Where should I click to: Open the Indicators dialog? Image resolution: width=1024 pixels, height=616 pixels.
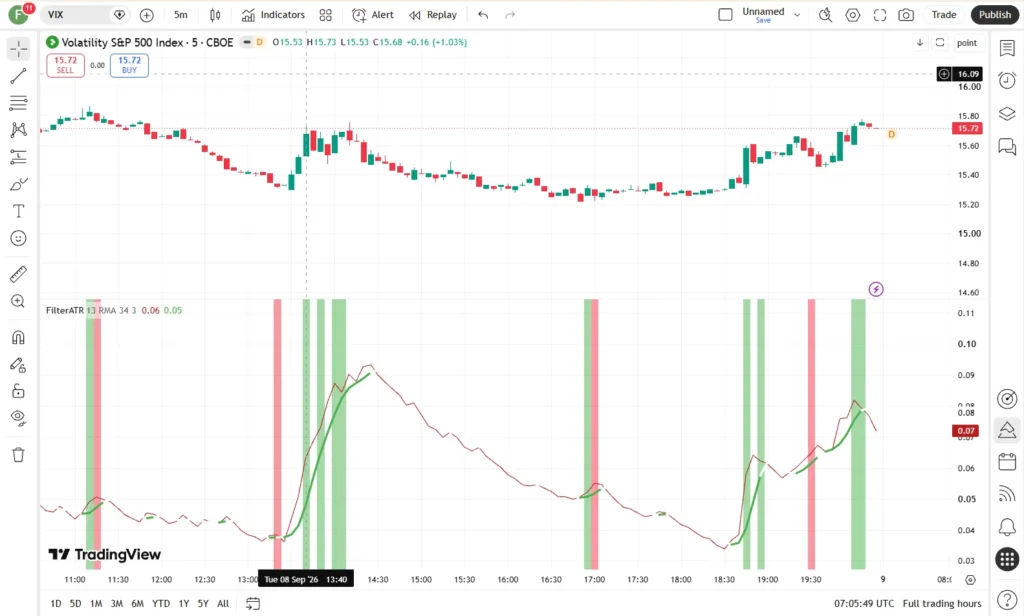[x=273, y=14]
